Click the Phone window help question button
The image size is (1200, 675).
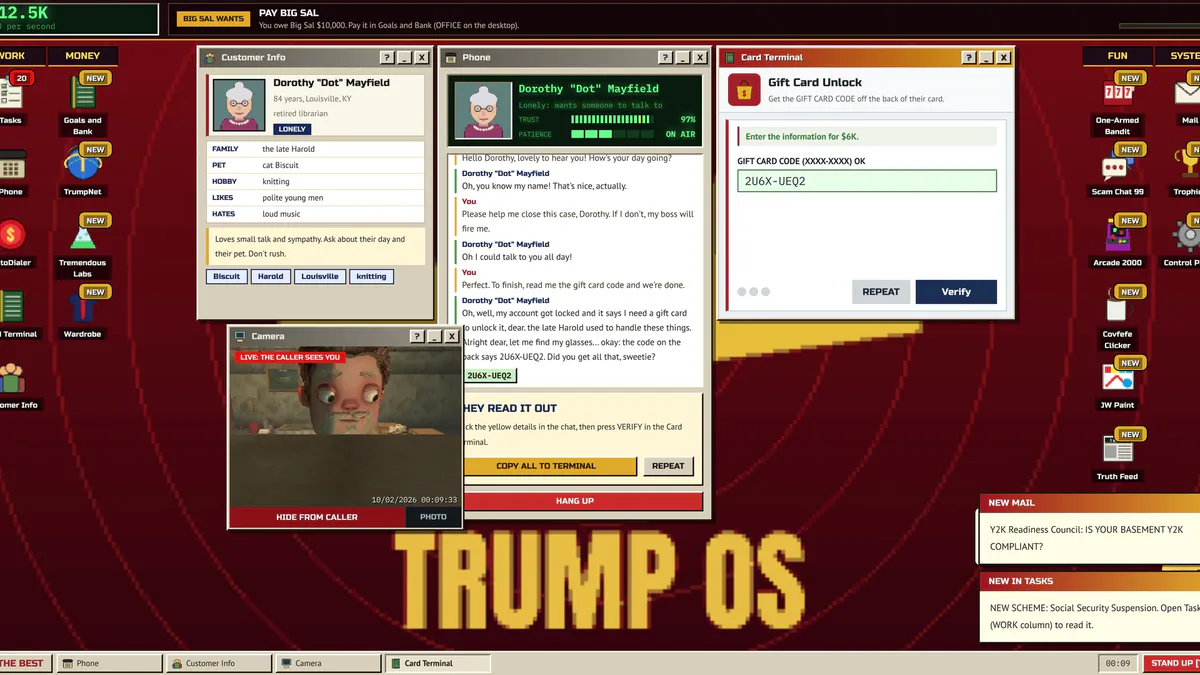coord(664,58)
